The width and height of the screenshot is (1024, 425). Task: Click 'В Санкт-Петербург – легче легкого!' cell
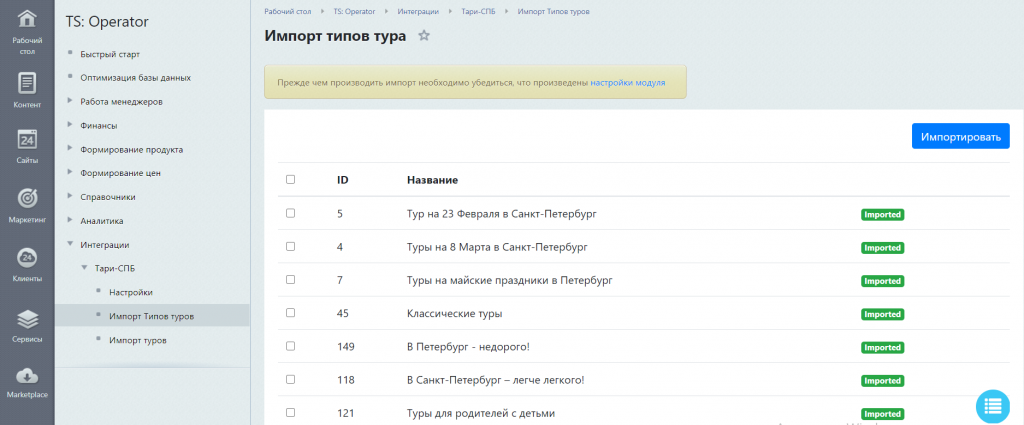click(x=496, y=380)
